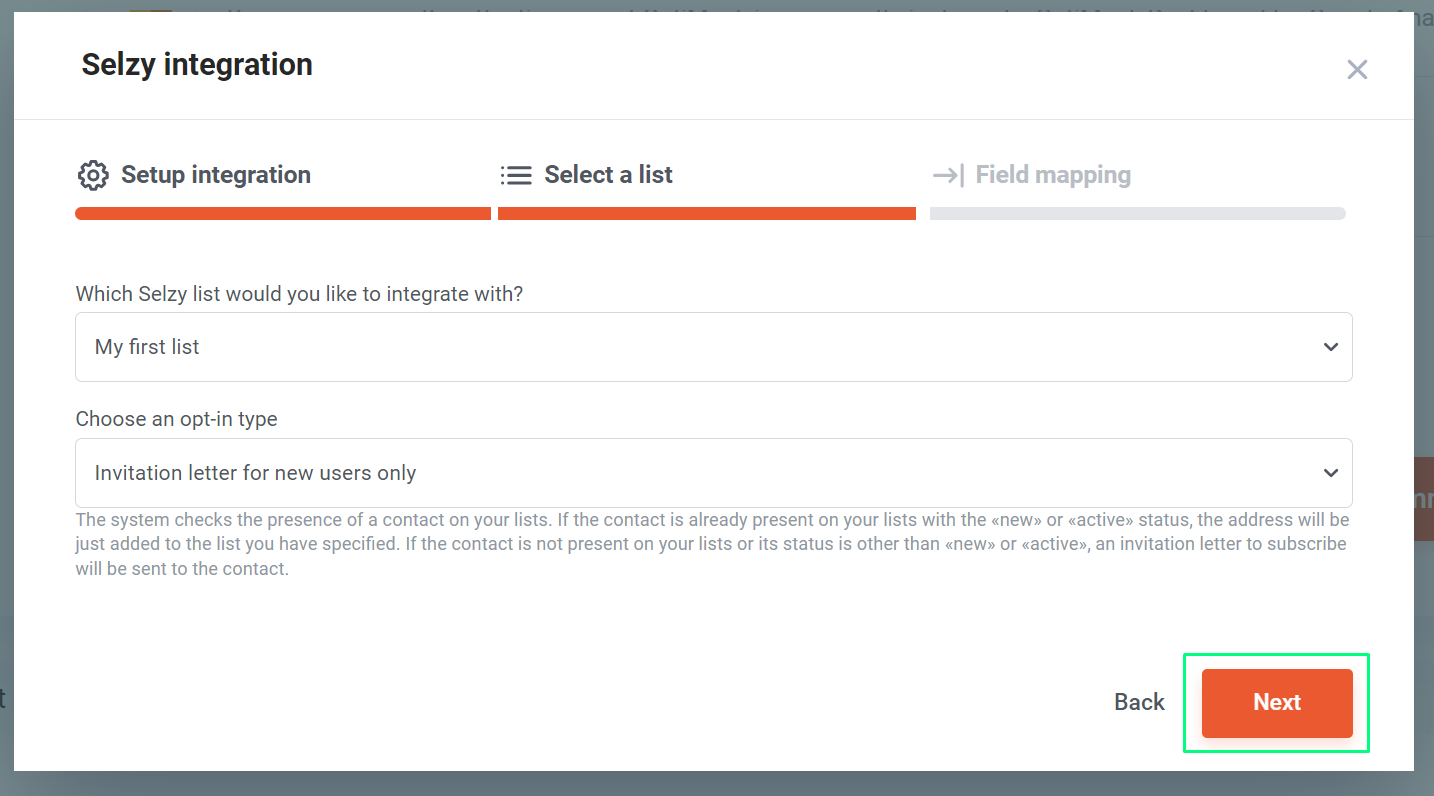Click the gear icon beside Setup integration

pyautogui.click(x=93, y=175)
